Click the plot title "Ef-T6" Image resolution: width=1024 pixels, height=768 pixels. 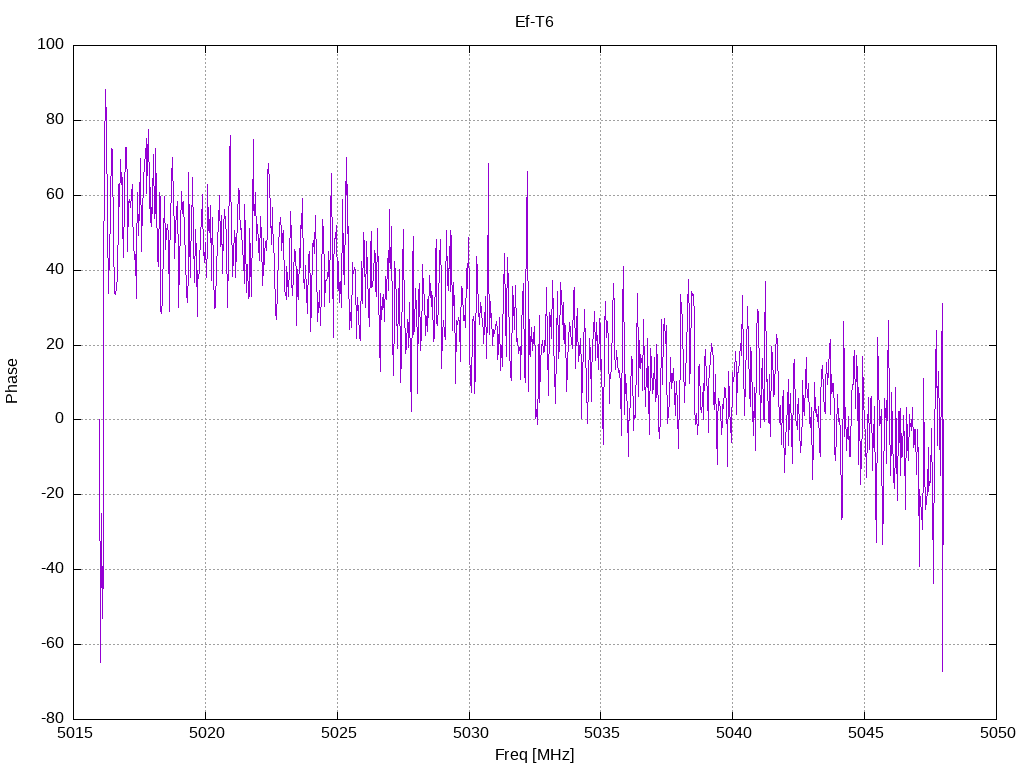click(534, 22)
